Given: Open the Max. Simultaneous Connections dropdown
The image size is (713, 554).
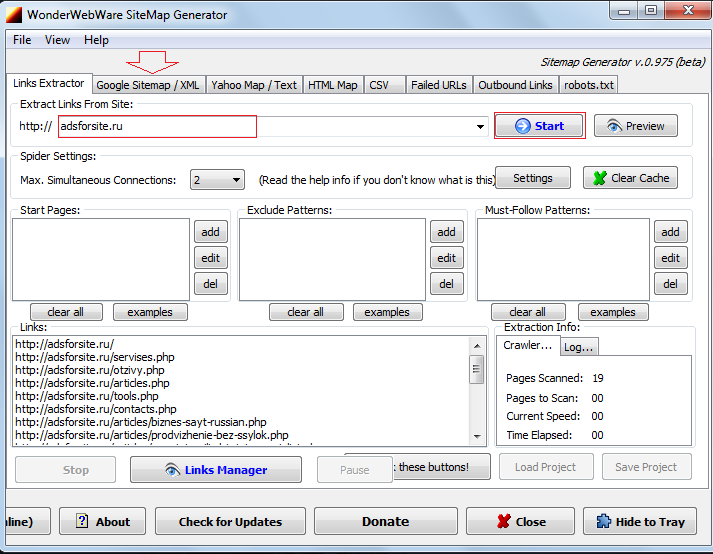Looking at the screenshot, I should tap(236, 180).
